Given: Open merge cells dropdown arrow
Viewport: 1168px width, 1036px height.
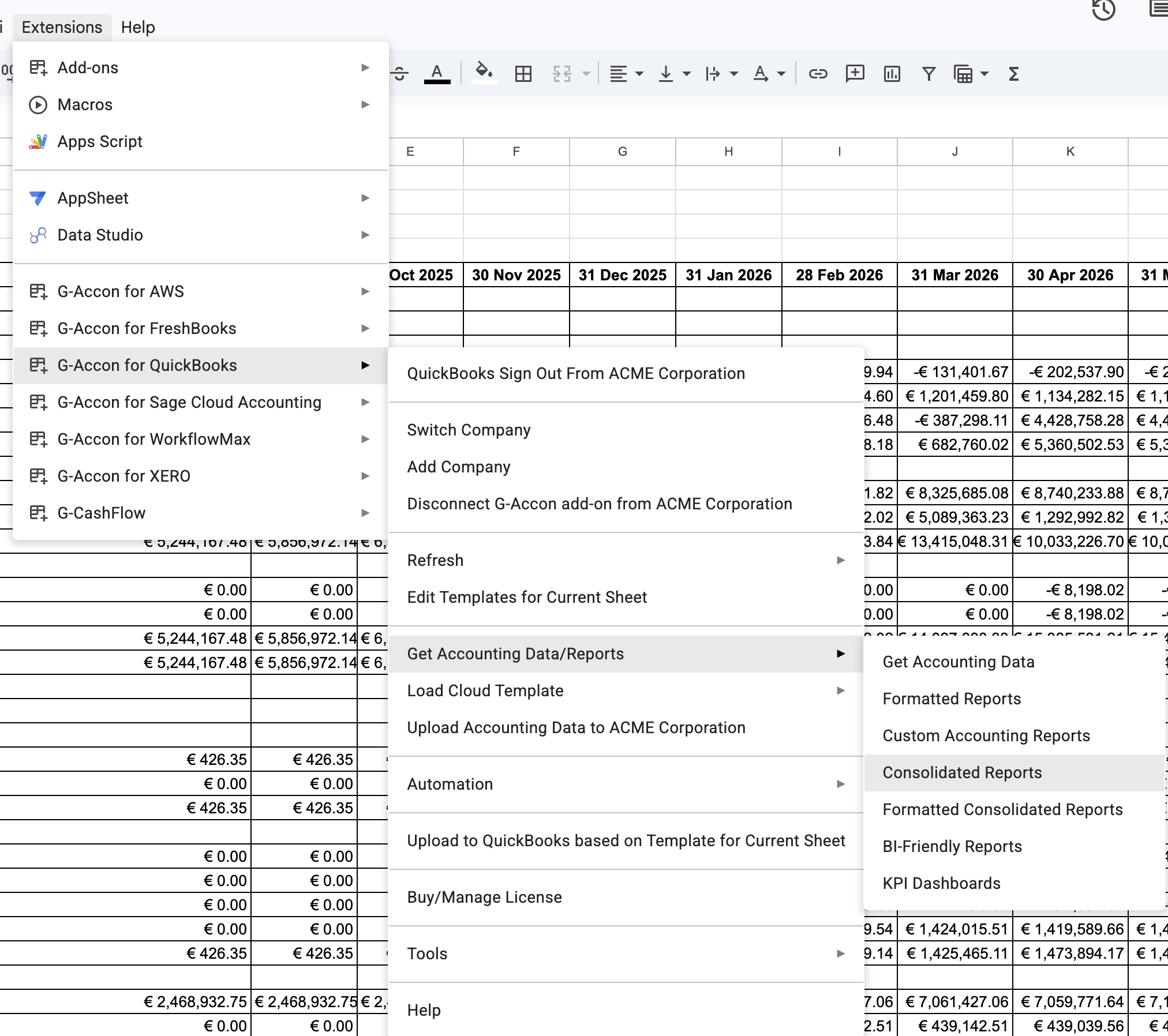Looking at the screenshot, I should [586, 74].
